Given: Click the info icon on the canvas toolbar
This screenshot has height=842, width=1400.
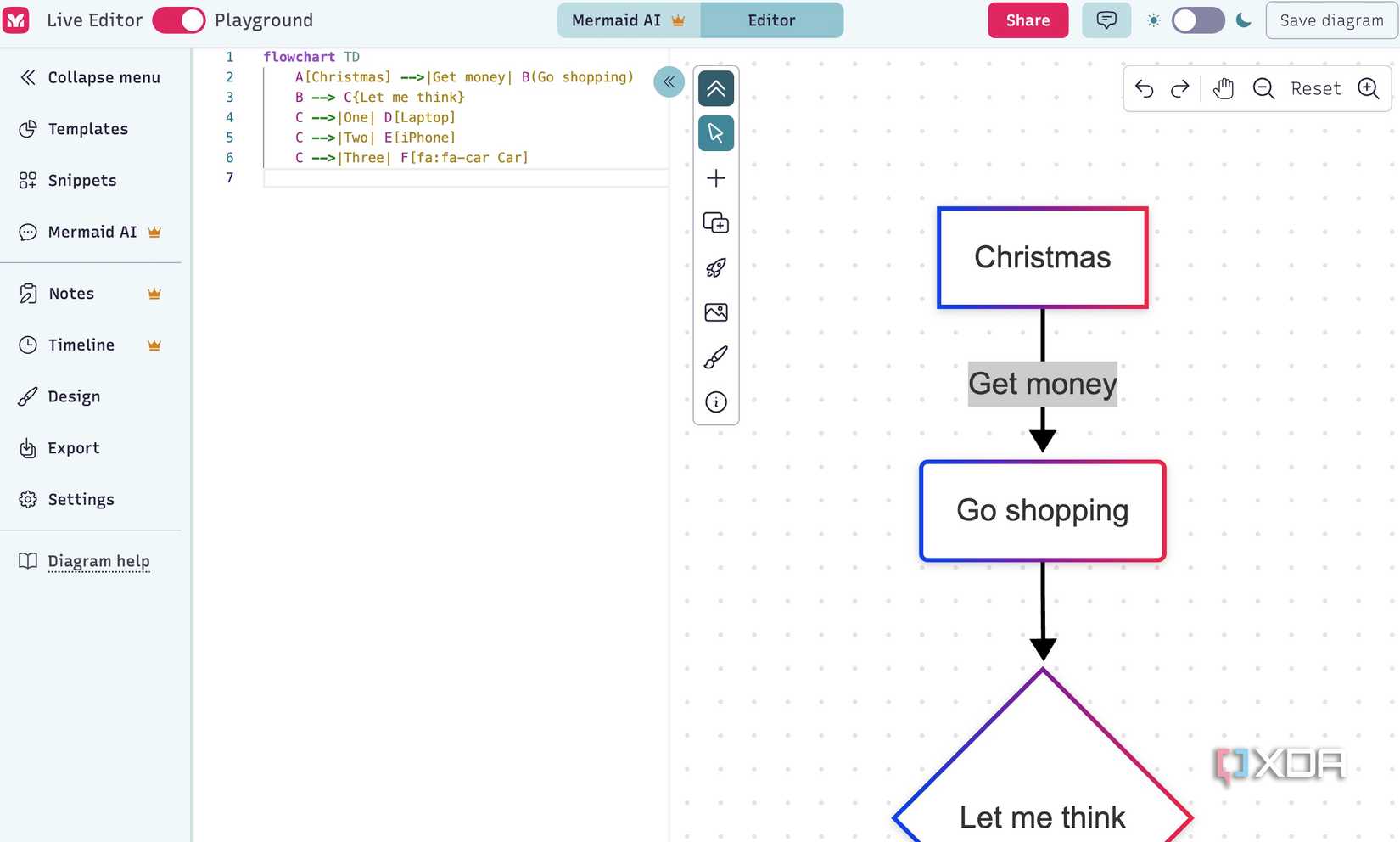Looking at the screenshot, I should coord(716,402).
